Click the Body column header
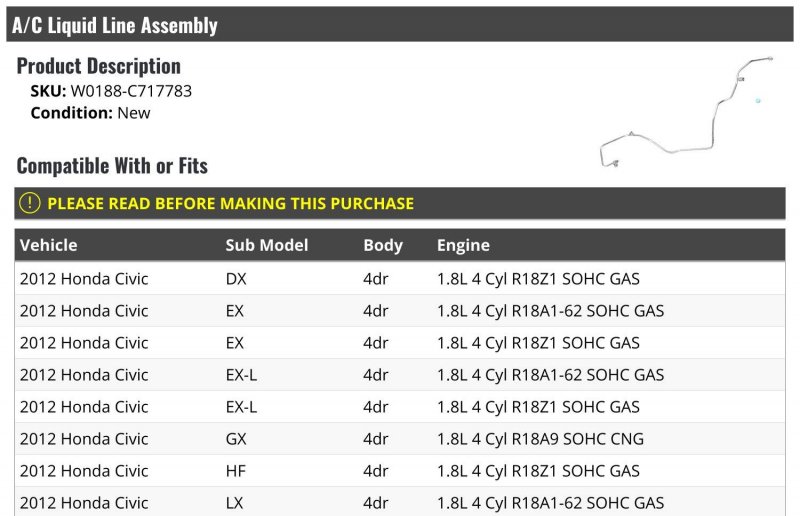 tap(383, 245)
